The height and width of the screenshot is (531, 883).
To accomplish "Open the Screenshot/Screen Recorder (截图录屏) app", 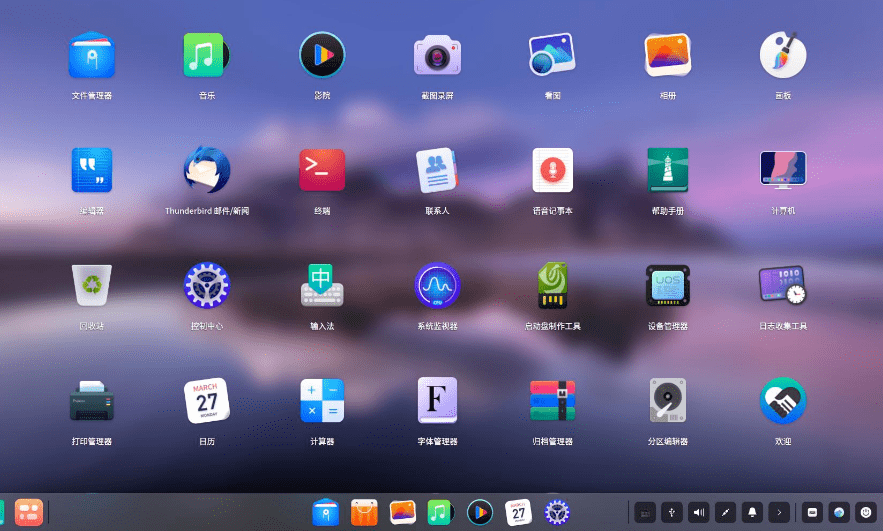I will point(437,55).
